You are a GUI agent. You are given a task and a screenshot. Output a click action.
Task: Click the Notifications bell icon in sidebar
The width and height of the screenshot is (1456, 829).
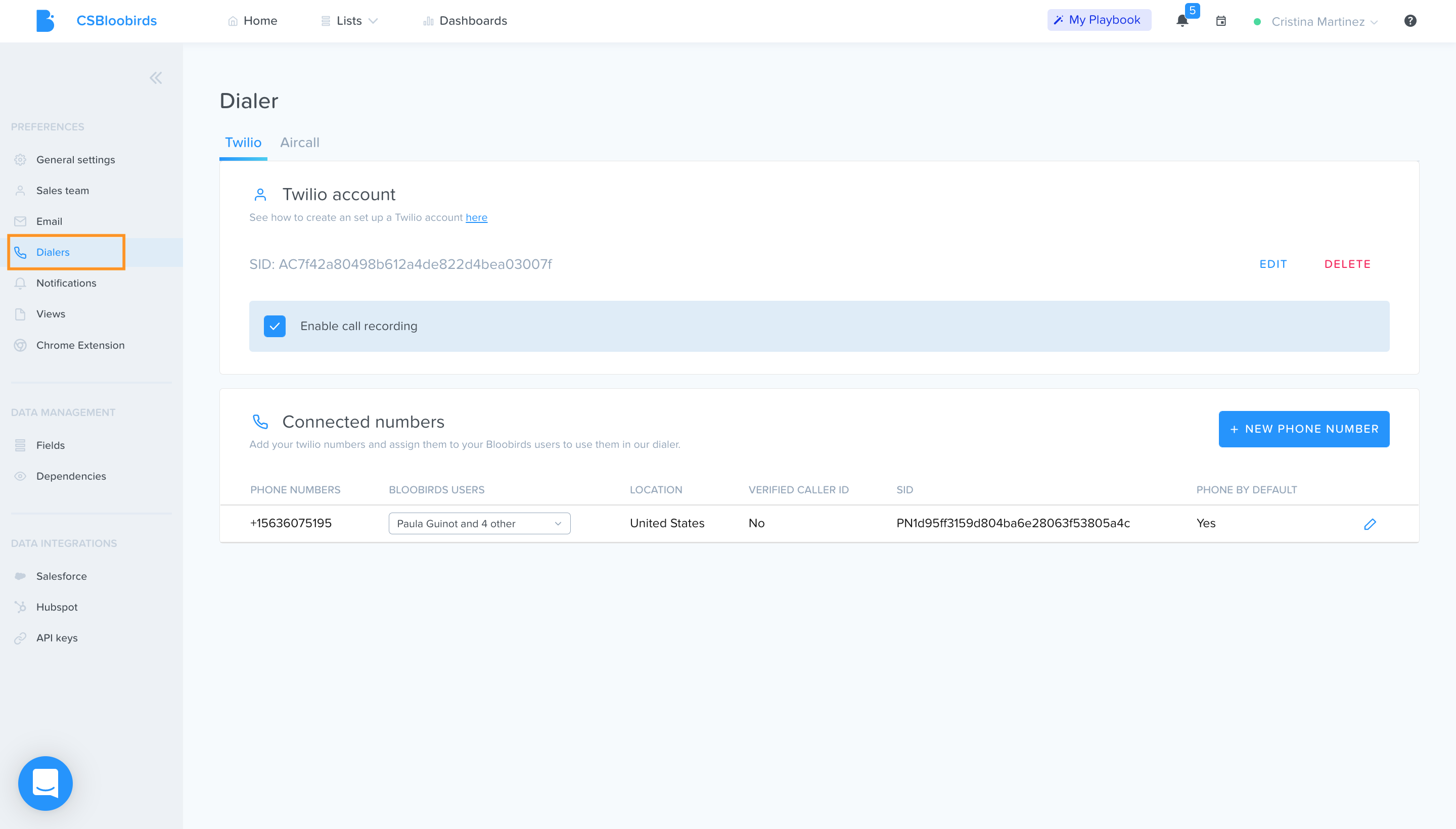[21, 283]
